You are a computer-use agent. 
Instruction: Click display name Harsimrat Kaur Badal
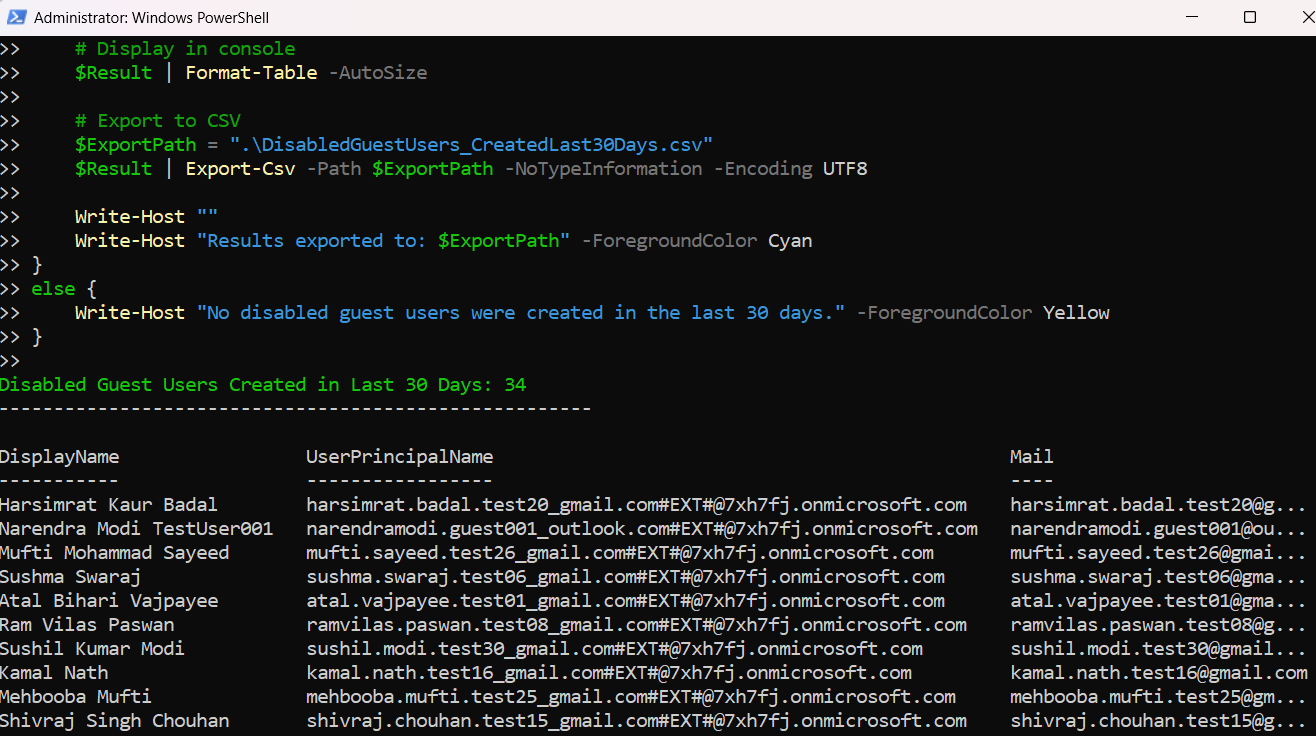click(x=108, y=505)
